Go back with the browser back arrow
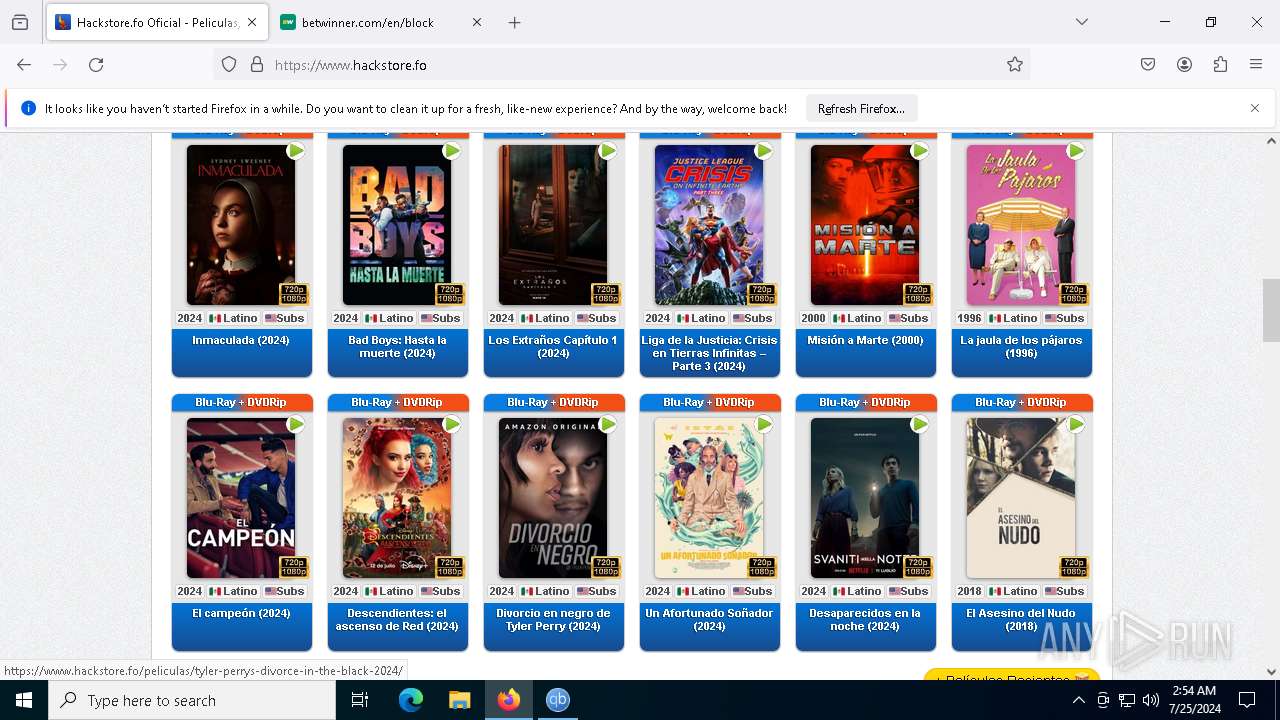Viewport: 1280px width, 720px height. coord(24,65)
